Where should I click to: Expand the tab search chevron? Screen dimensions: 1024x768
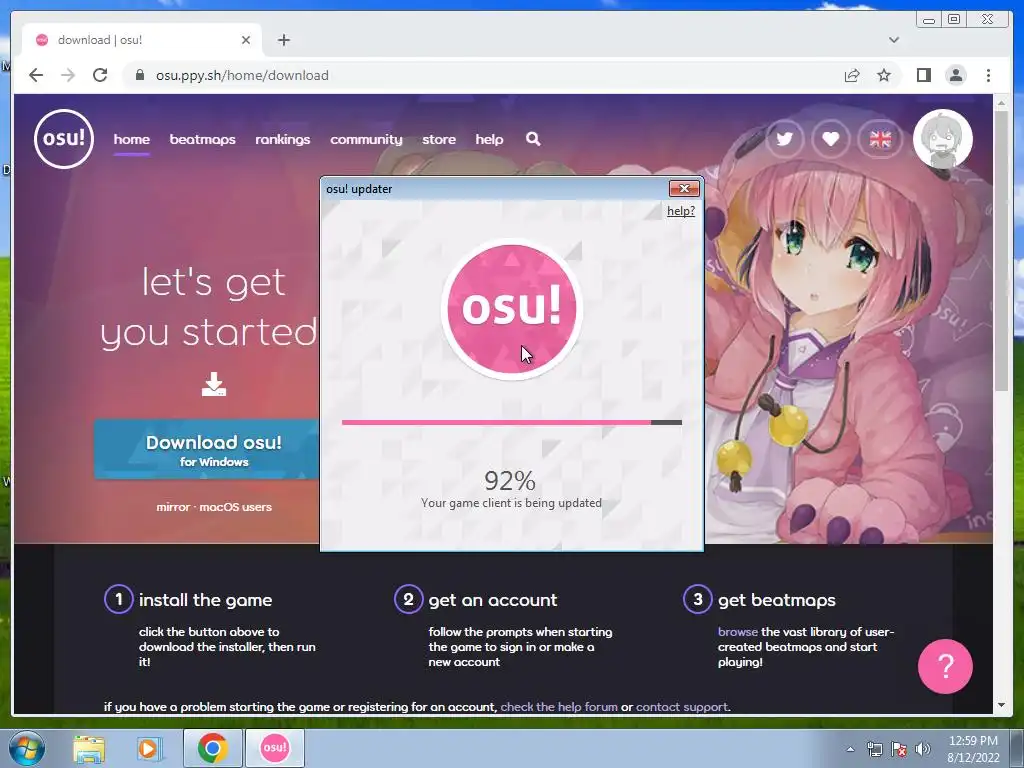tap(893, 40)
